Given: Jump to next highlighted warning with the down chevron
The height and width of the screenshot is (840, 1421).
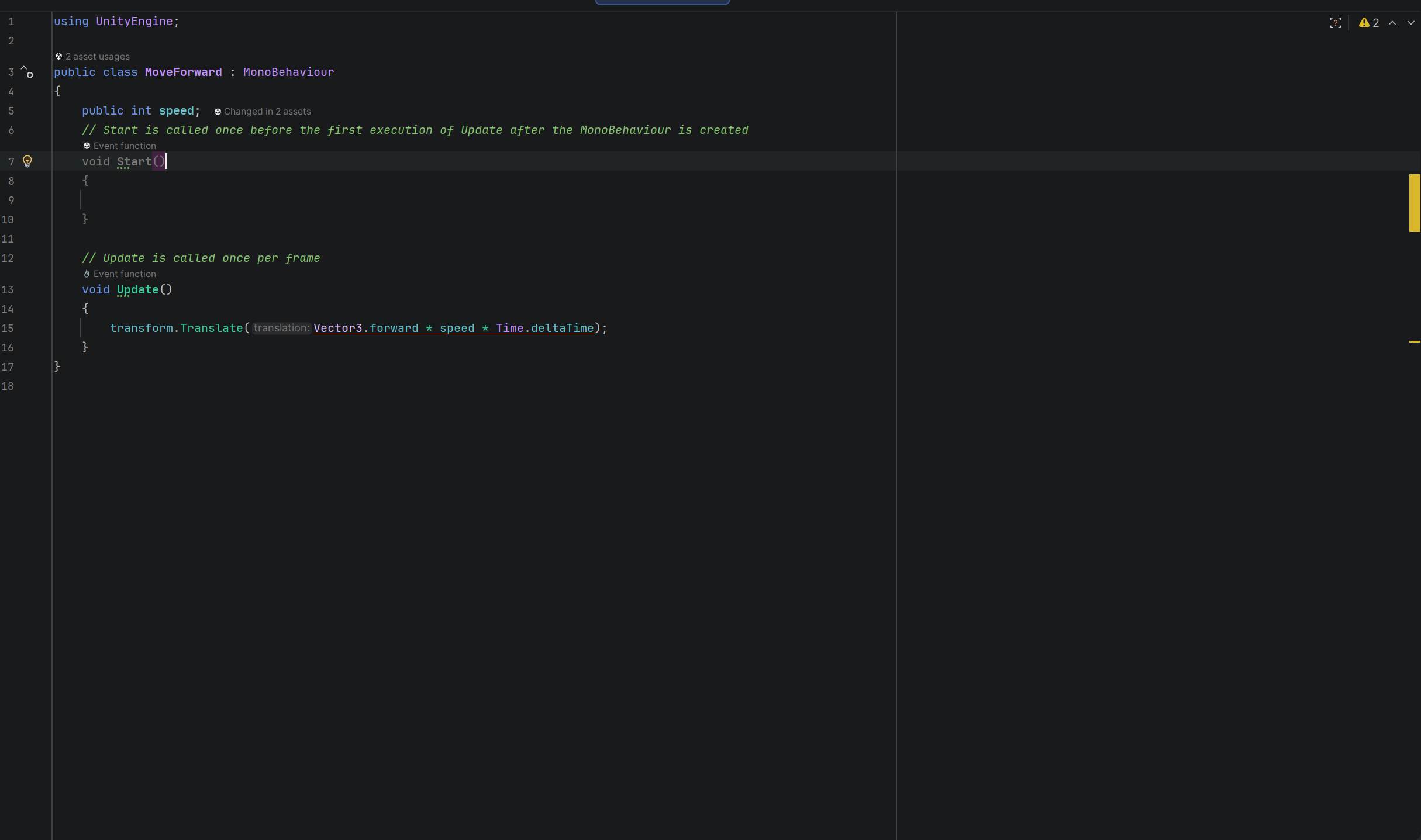Looking at the screenshot, I should (x=1410, y=23).
